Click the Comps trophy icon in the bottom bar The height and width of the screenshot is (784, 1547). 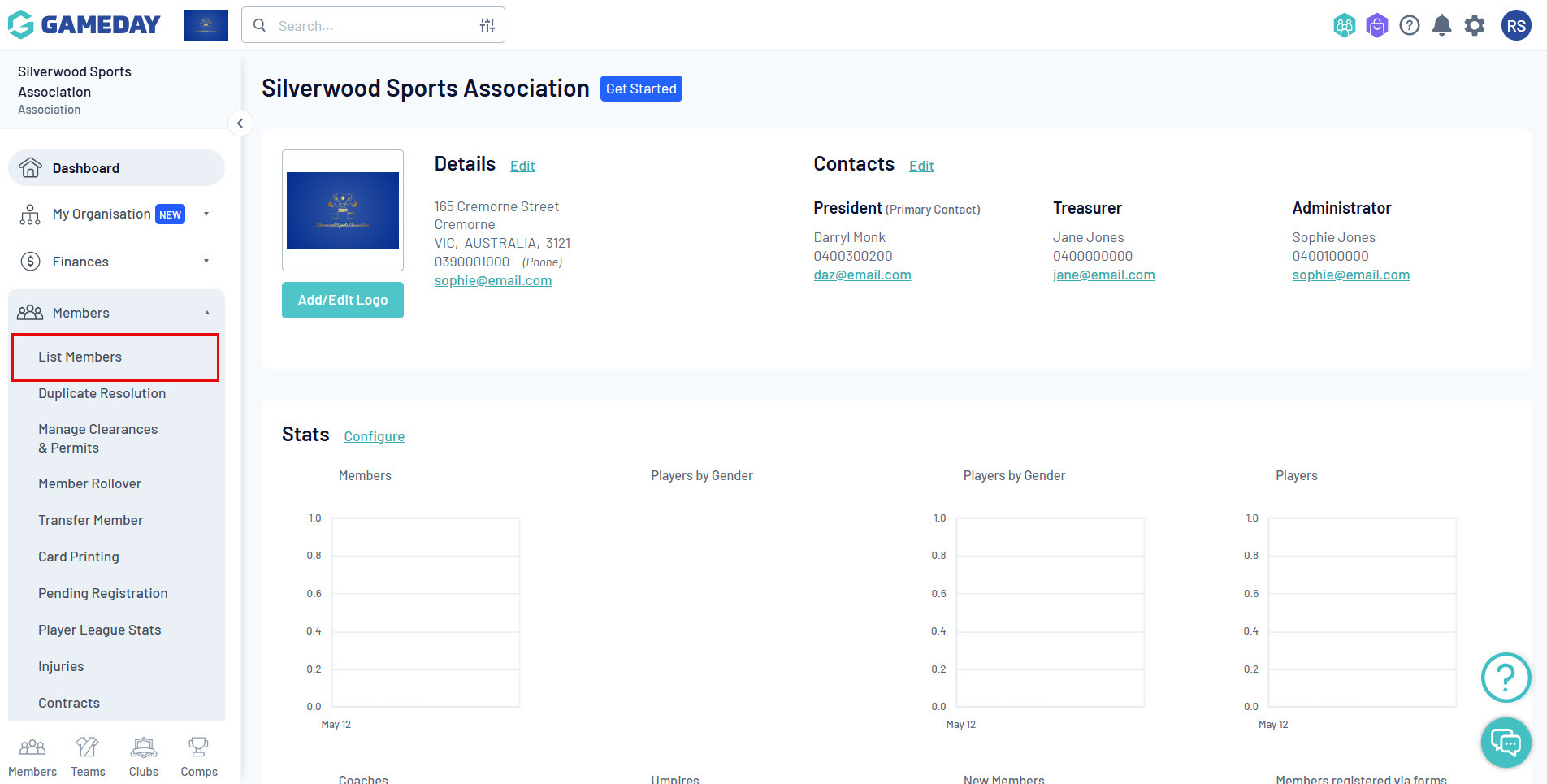[x=198, y=747]
